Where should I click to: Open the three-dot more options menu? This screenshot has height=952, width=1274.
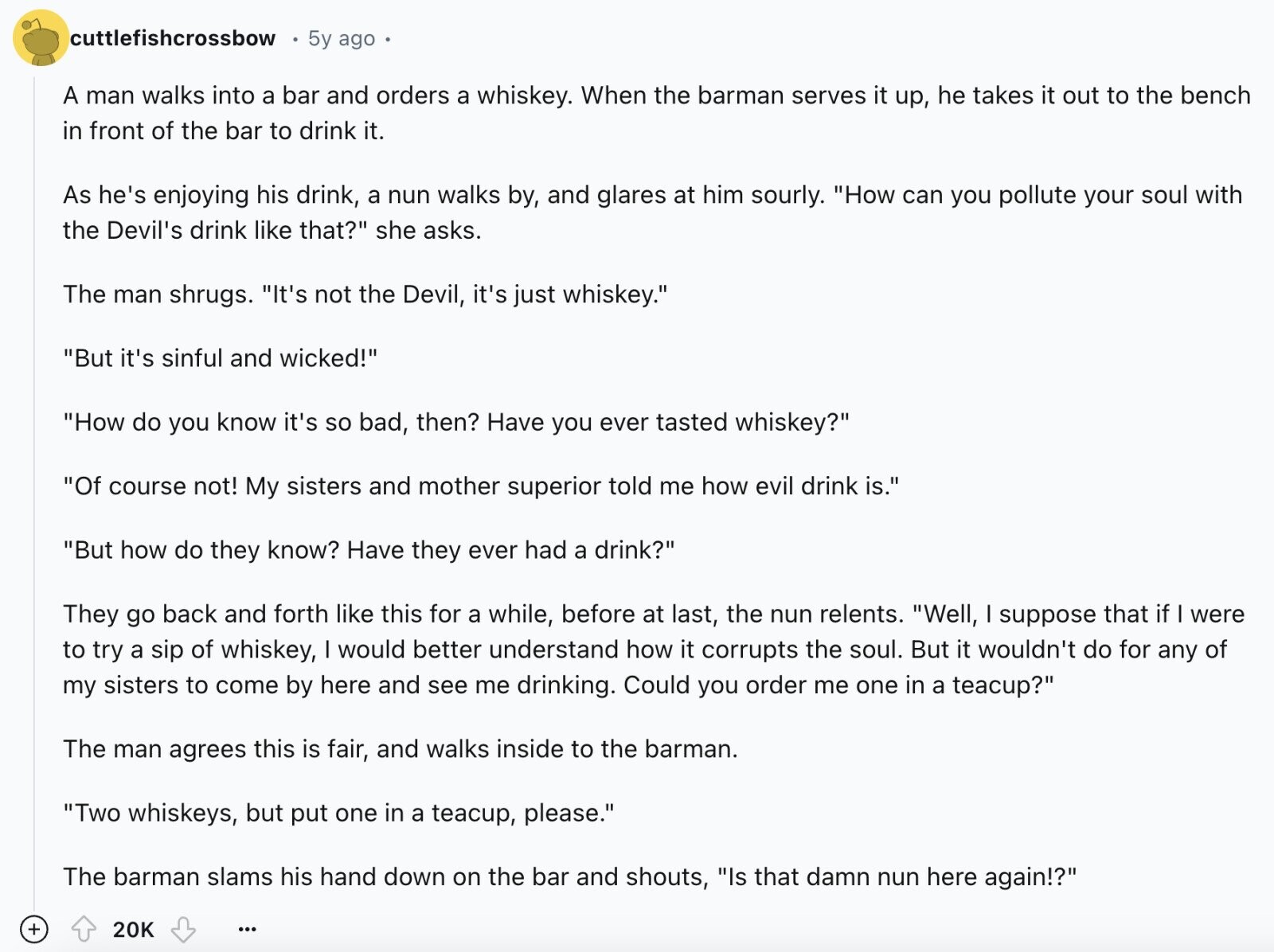pyautogui.click(x=248, y=929)
